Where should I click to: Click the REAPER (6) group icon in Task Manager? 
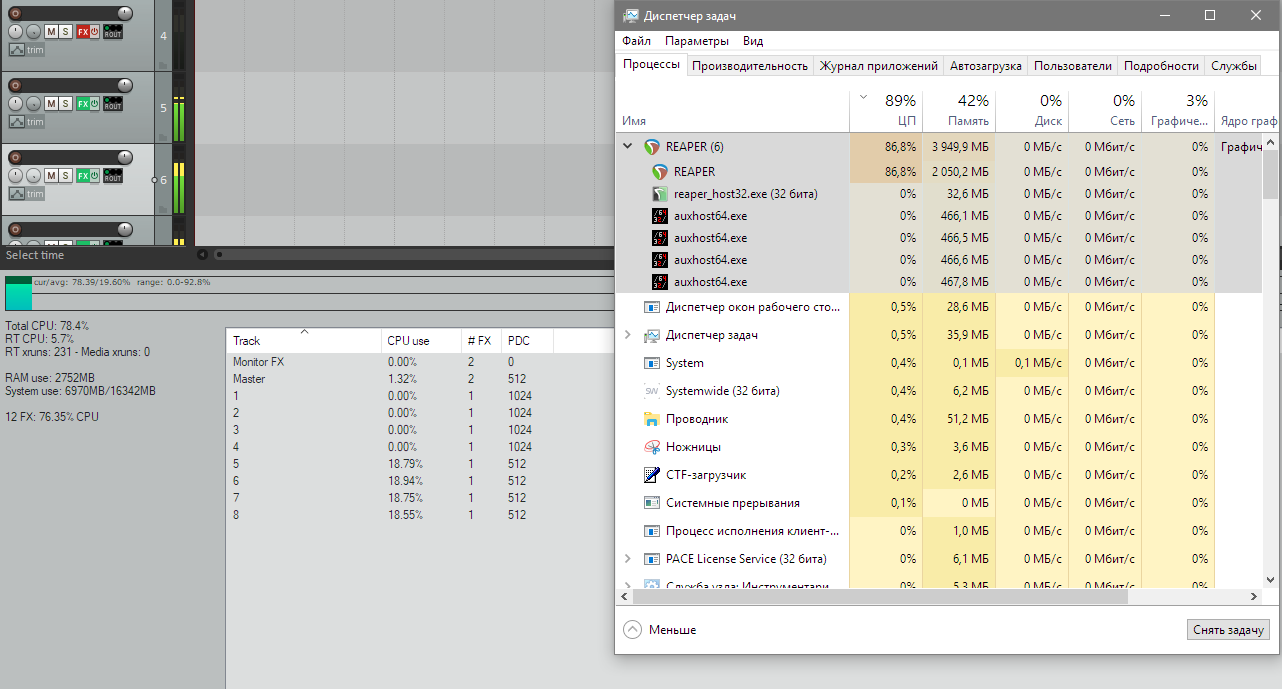(x=652, y=147)
